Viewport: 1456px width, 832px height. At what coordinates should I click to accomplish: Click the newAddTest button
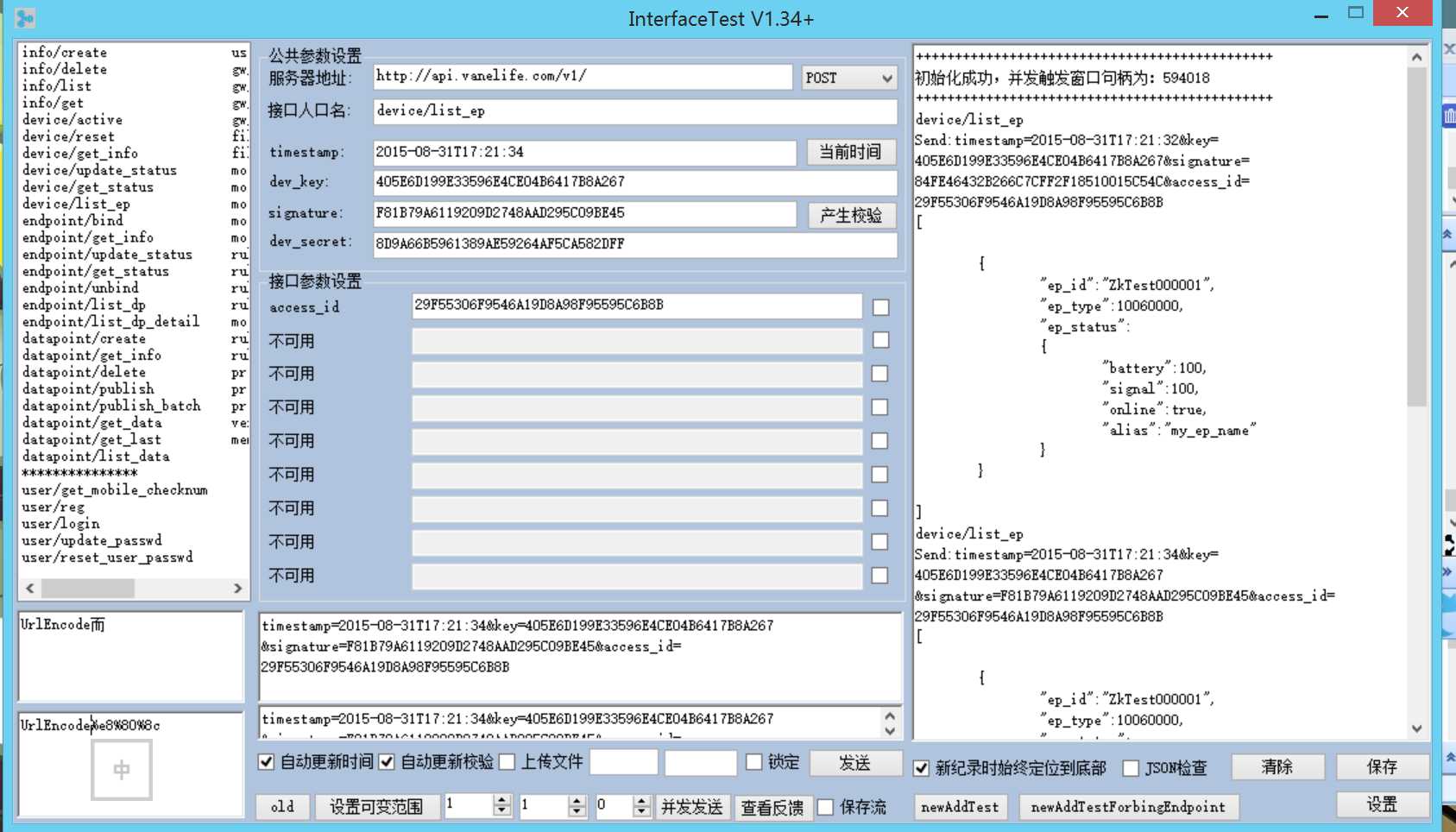point(960,807)
